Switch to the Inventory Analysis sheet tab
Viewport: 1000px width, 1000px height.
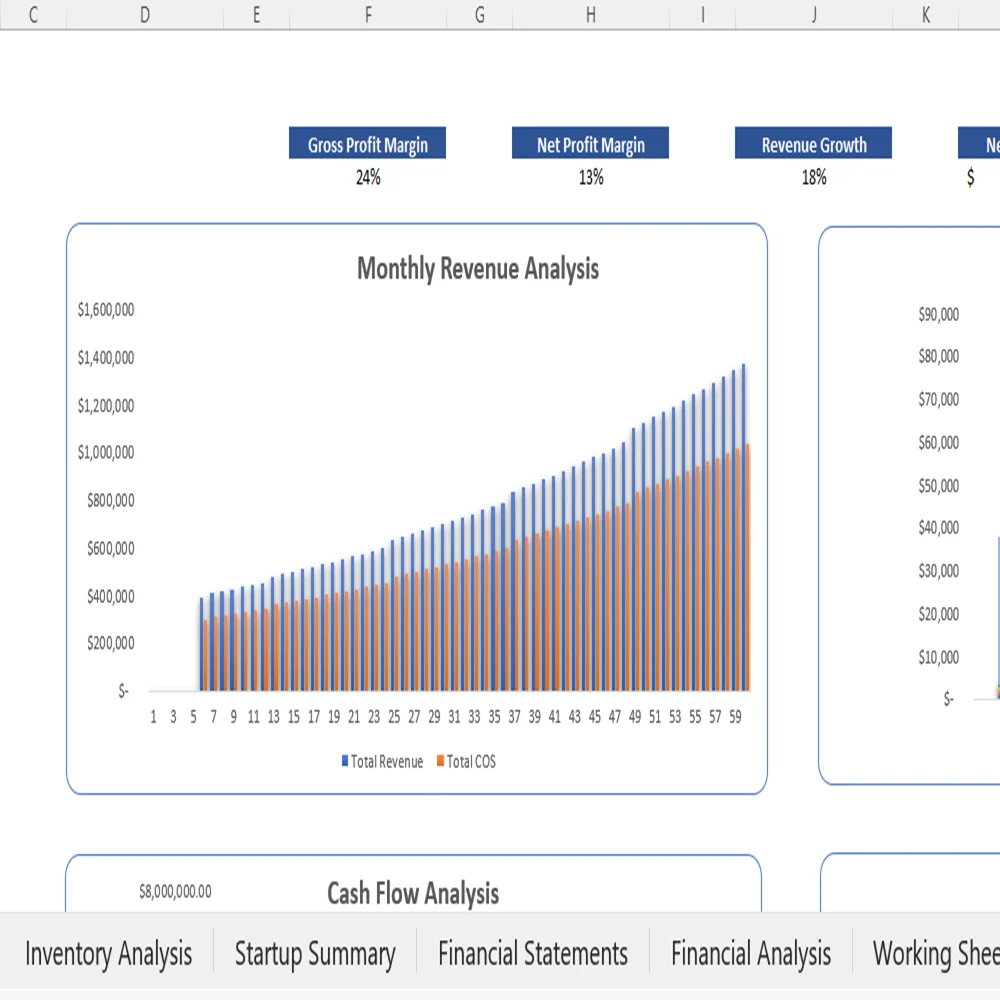109,953
